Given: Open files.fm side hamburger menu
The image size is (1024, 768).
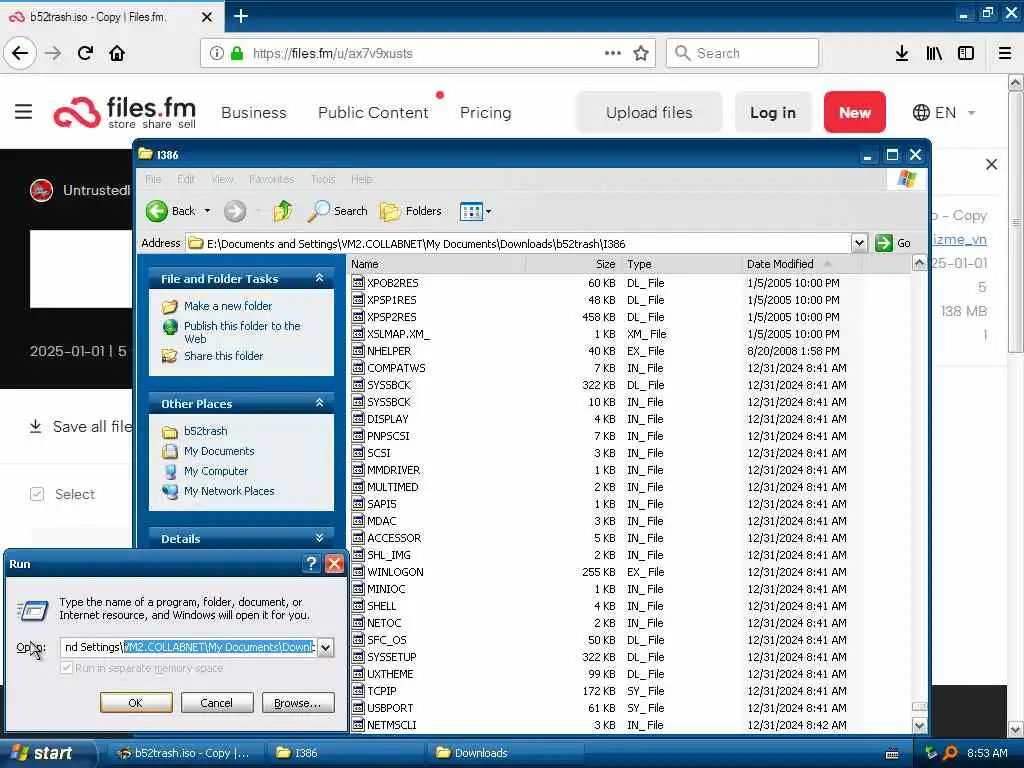Looking at the screenshot, I should (24, 112).
